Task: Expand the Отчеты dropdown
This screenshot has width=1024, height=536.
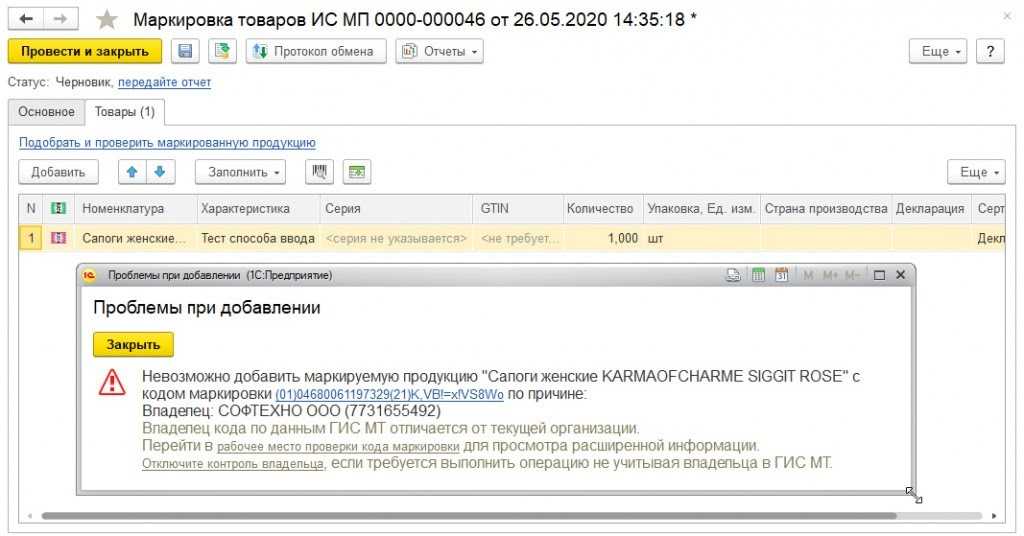Action: point(440,52)
